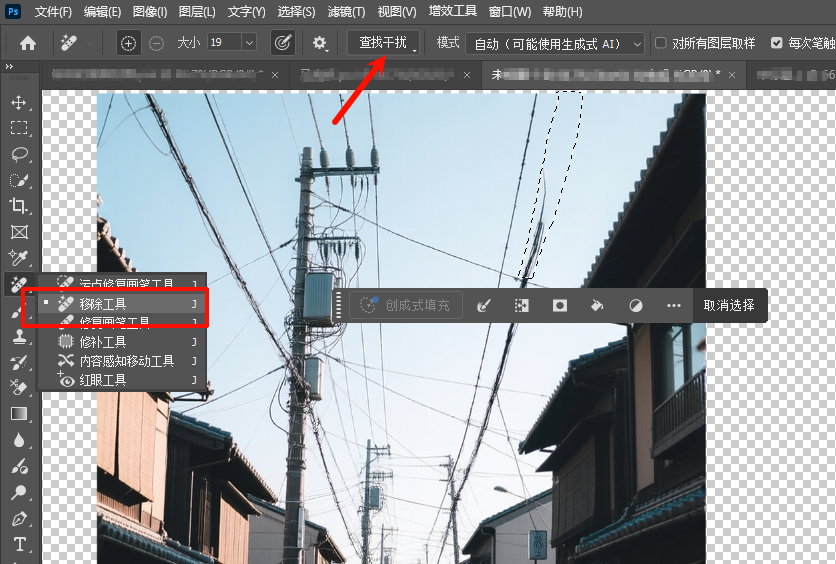The width and height of the screenshot is (836, 564).
Task: Edit the brush size value 19
Action: point(224,43)
